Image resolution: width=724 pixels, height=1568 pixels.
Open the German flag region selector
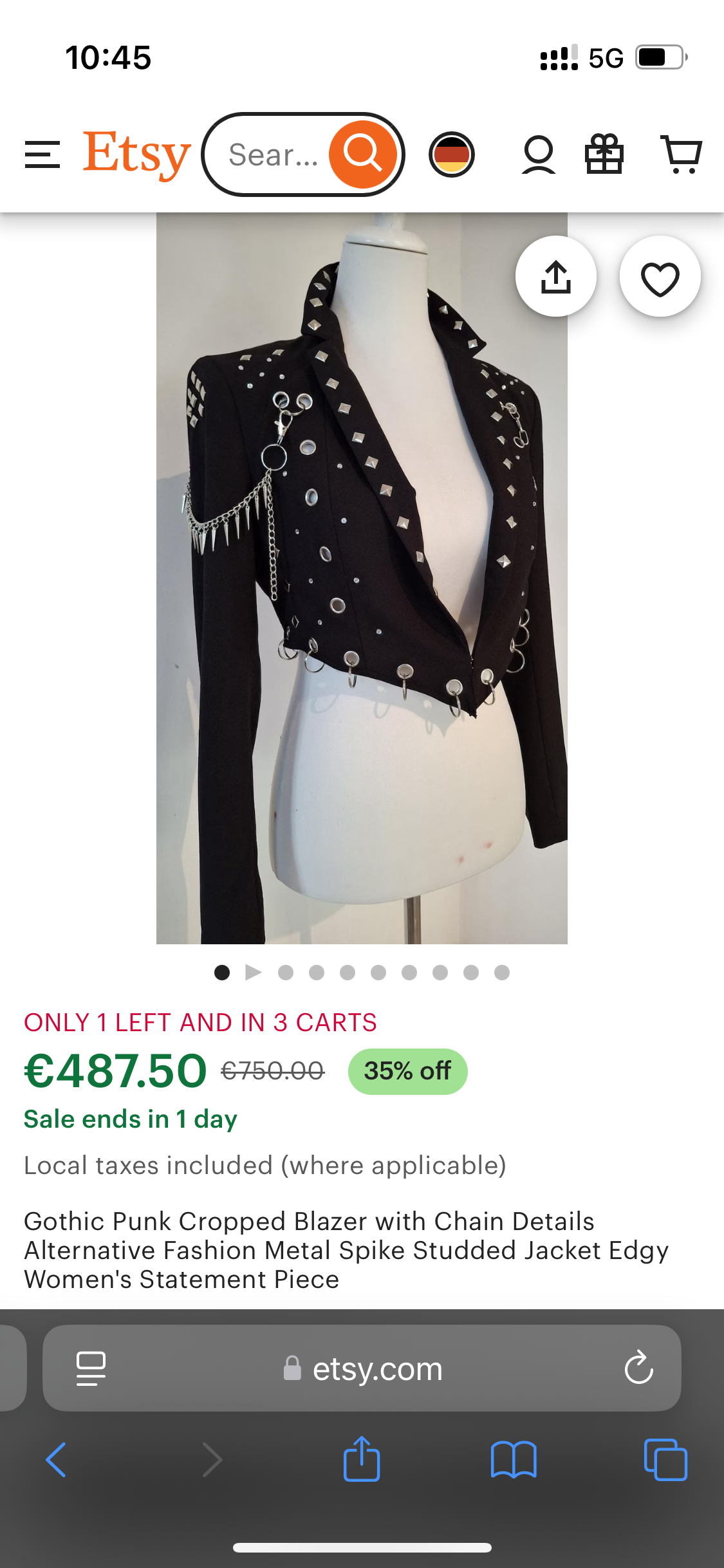pos(452,154)
